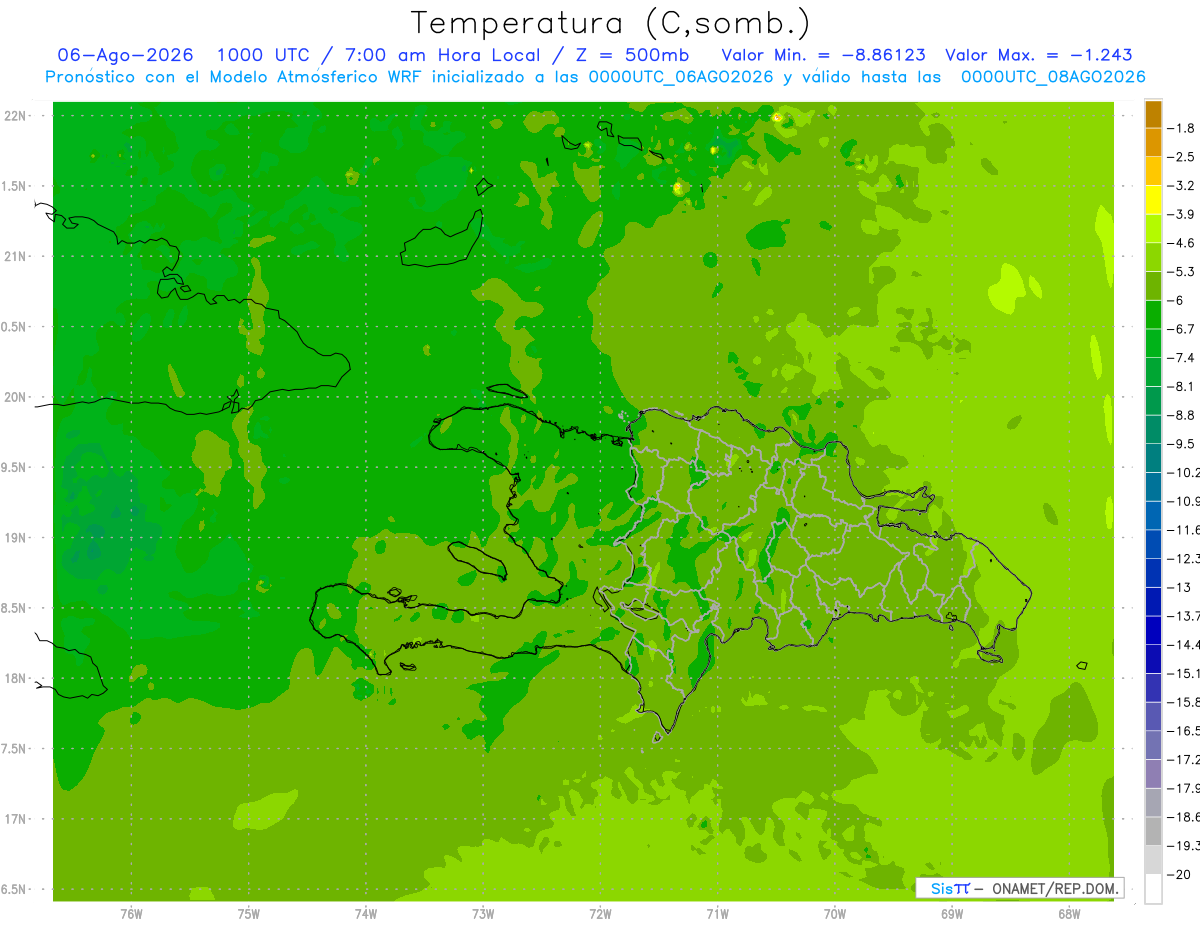Click the "22N" latitude label

coord(16,116)
